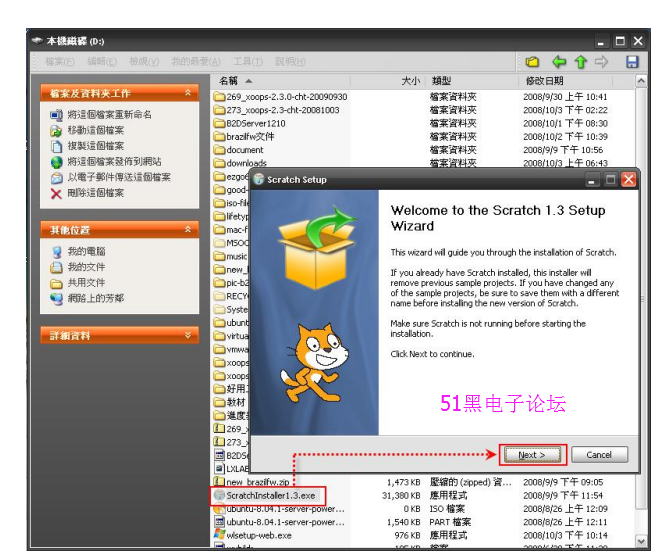Select first ubuntu-8.04.1-server-power ISO file name
This screenshot has height=559, width=661.
285,508
